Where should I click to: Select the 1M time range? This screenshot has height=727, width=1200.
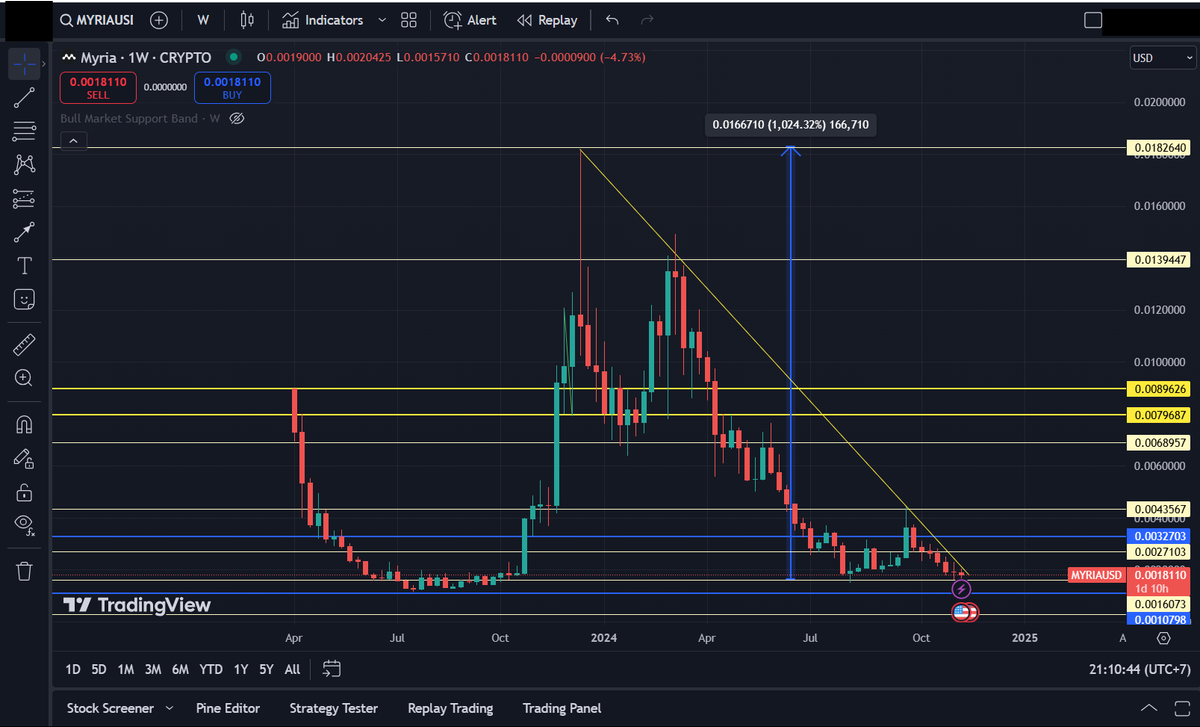125,668
